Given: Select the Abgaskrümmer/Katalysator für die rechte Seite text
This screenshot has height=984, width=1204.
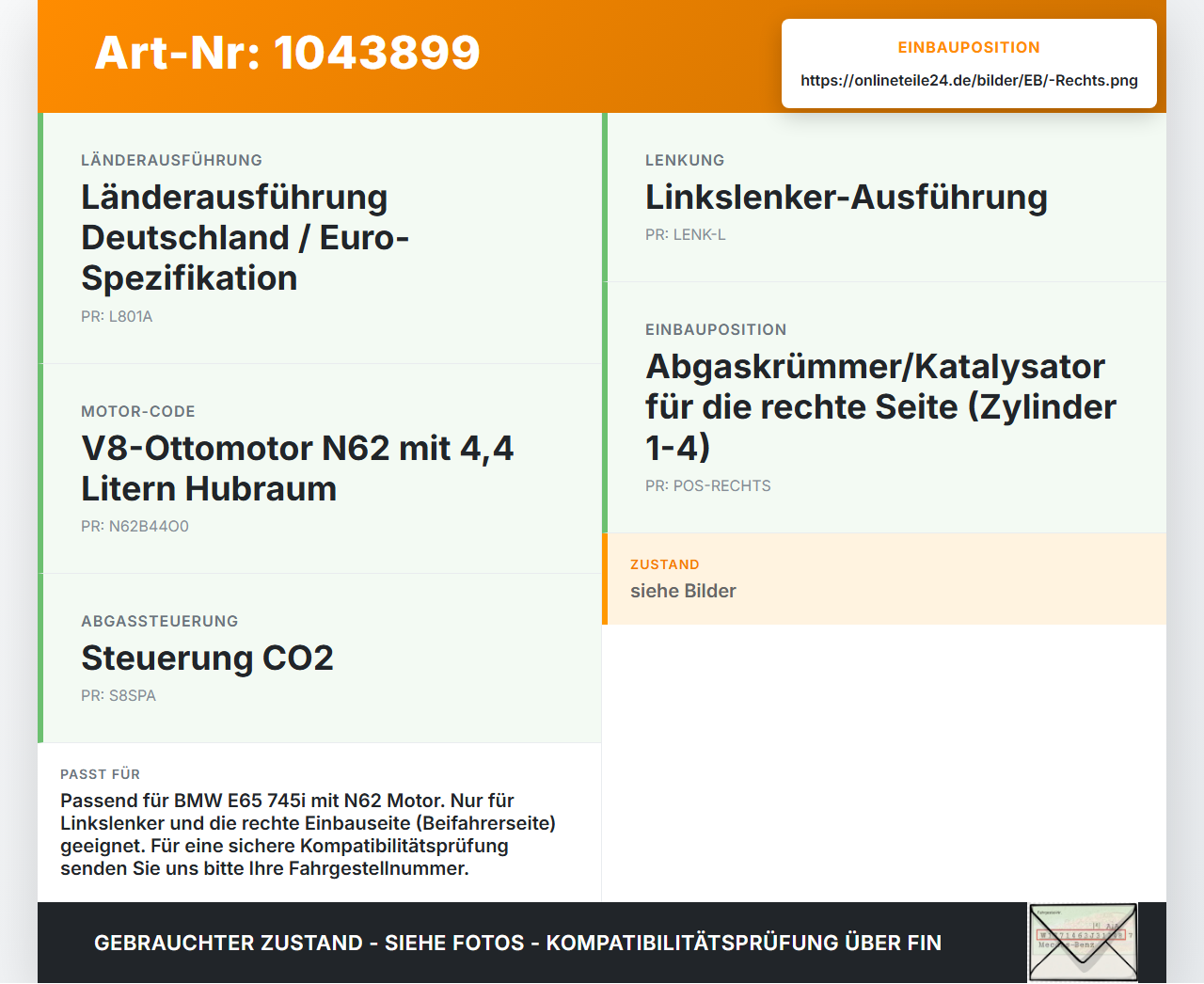Looking at the screenshot, I should (880, 406).
